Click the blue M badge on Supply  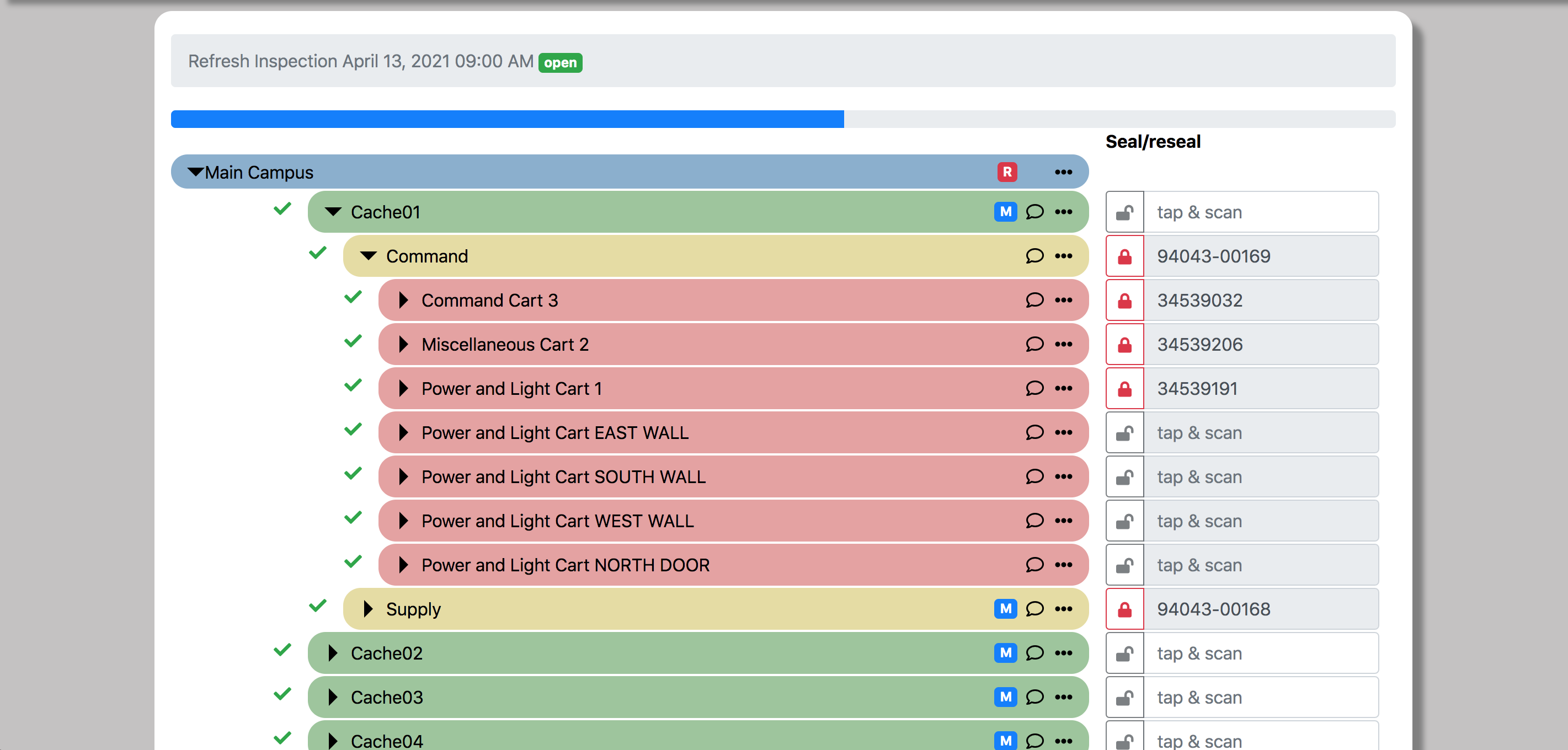point(1006,609)
